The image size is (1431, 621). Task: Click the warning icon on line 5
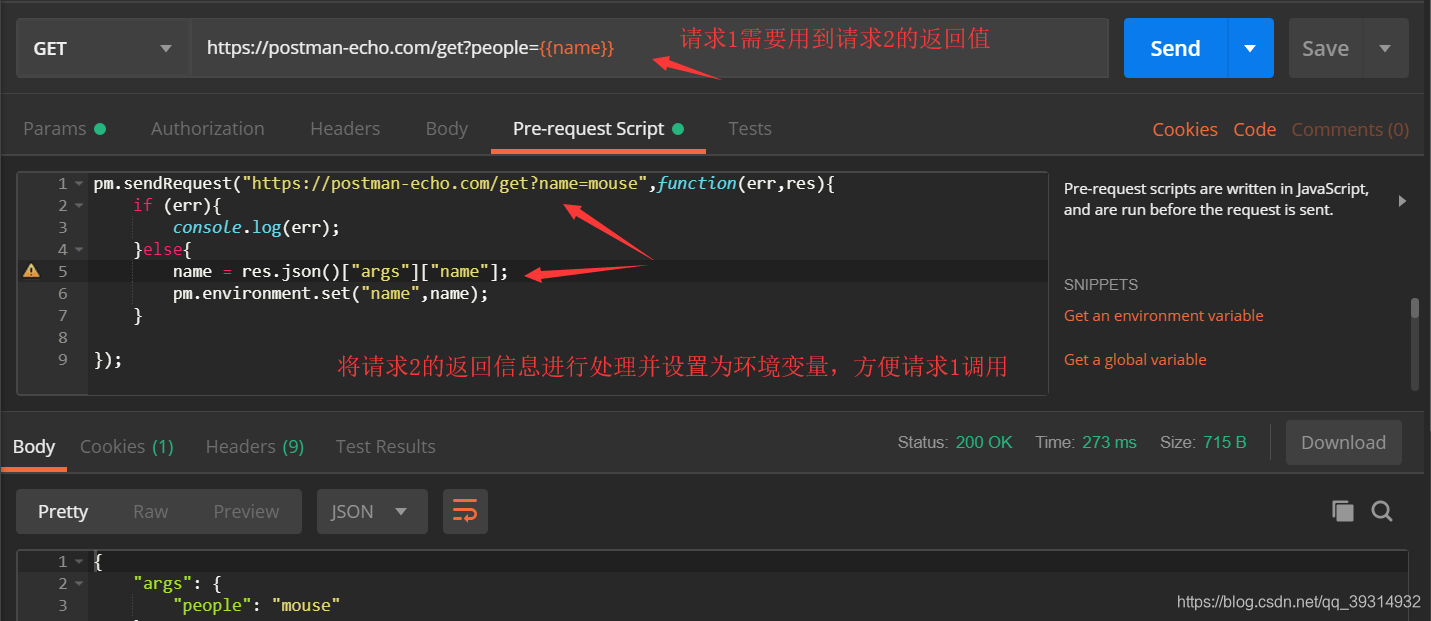click(31, 270)
